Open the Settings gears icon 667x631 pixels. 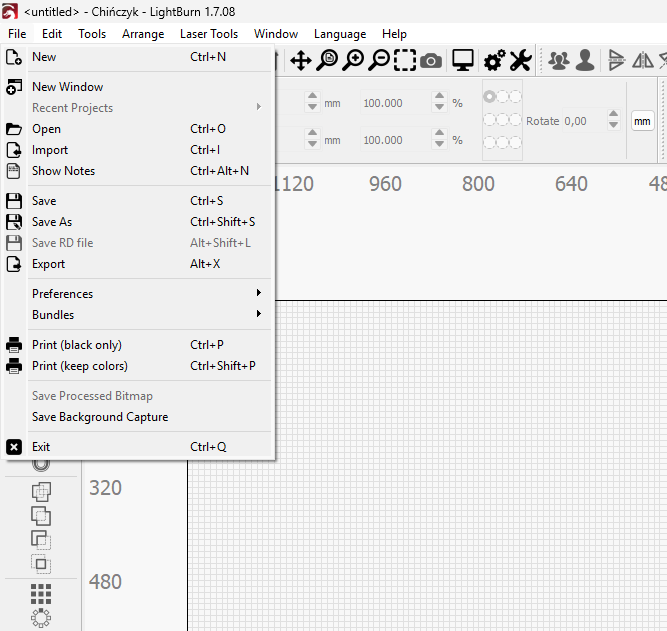click(494, 61)
